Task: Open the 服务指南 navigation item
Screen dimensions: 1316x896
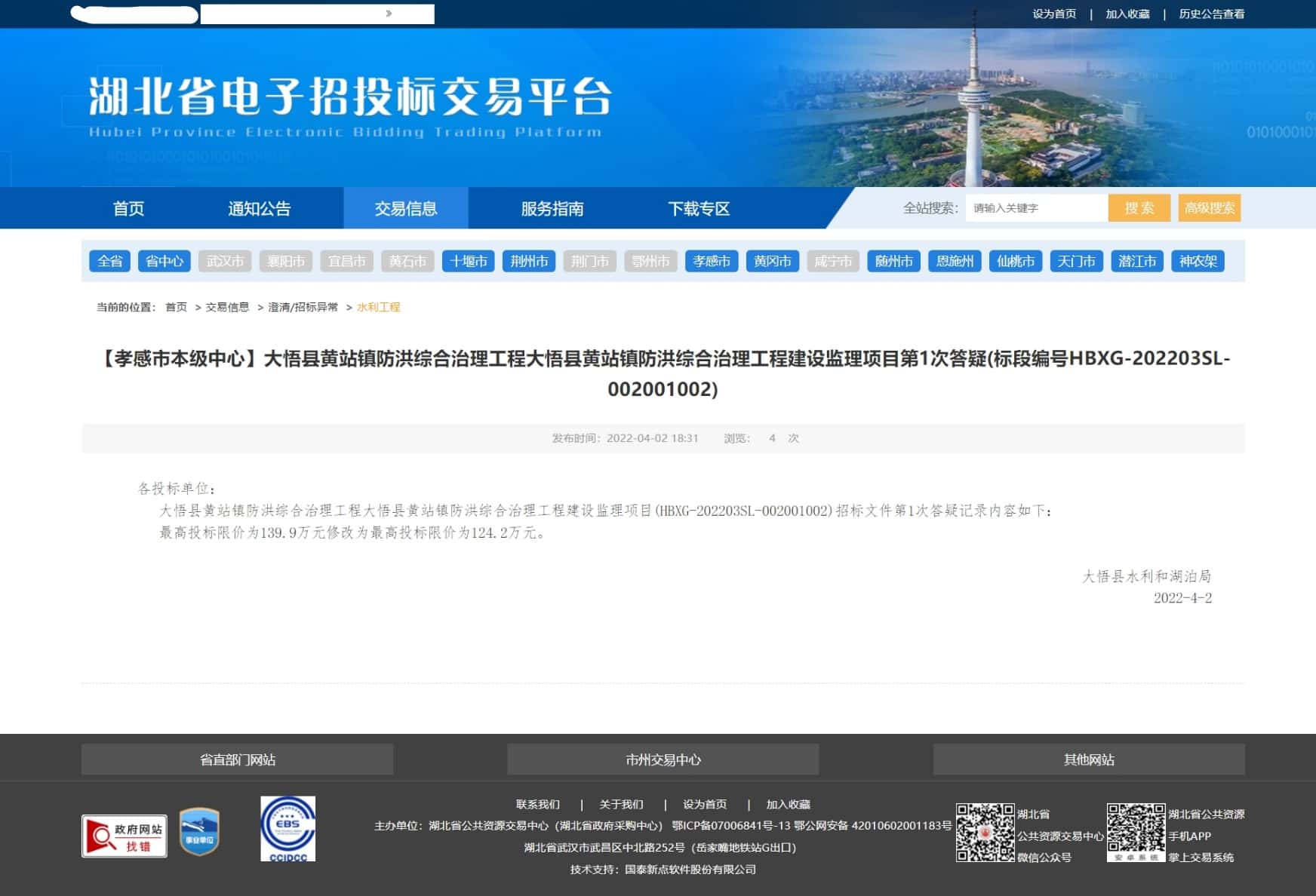Action: click(x=552, y=209)
